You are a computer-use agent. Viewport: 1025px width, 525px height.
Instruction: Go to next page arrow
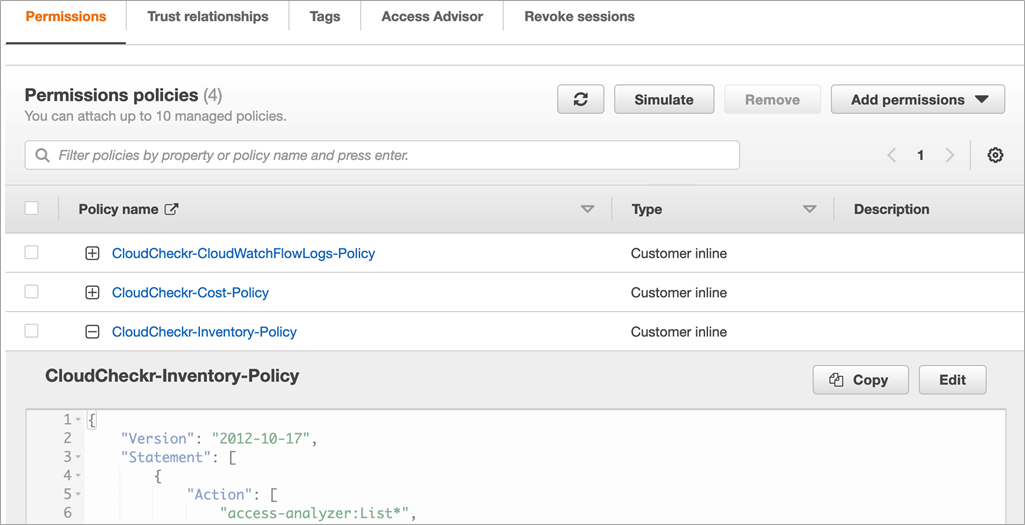[x=950, y=155]
